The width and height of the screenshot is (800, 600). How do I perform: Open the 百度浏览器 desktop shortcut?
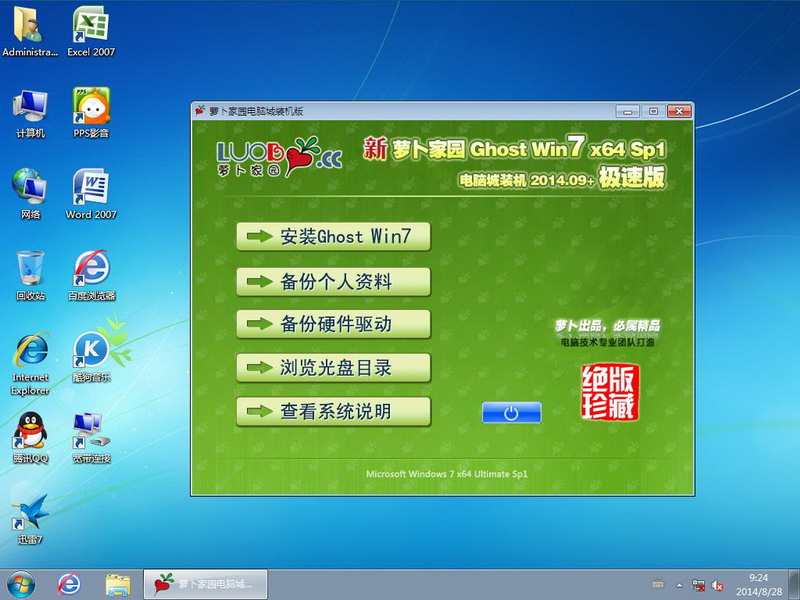click(92, 276)
